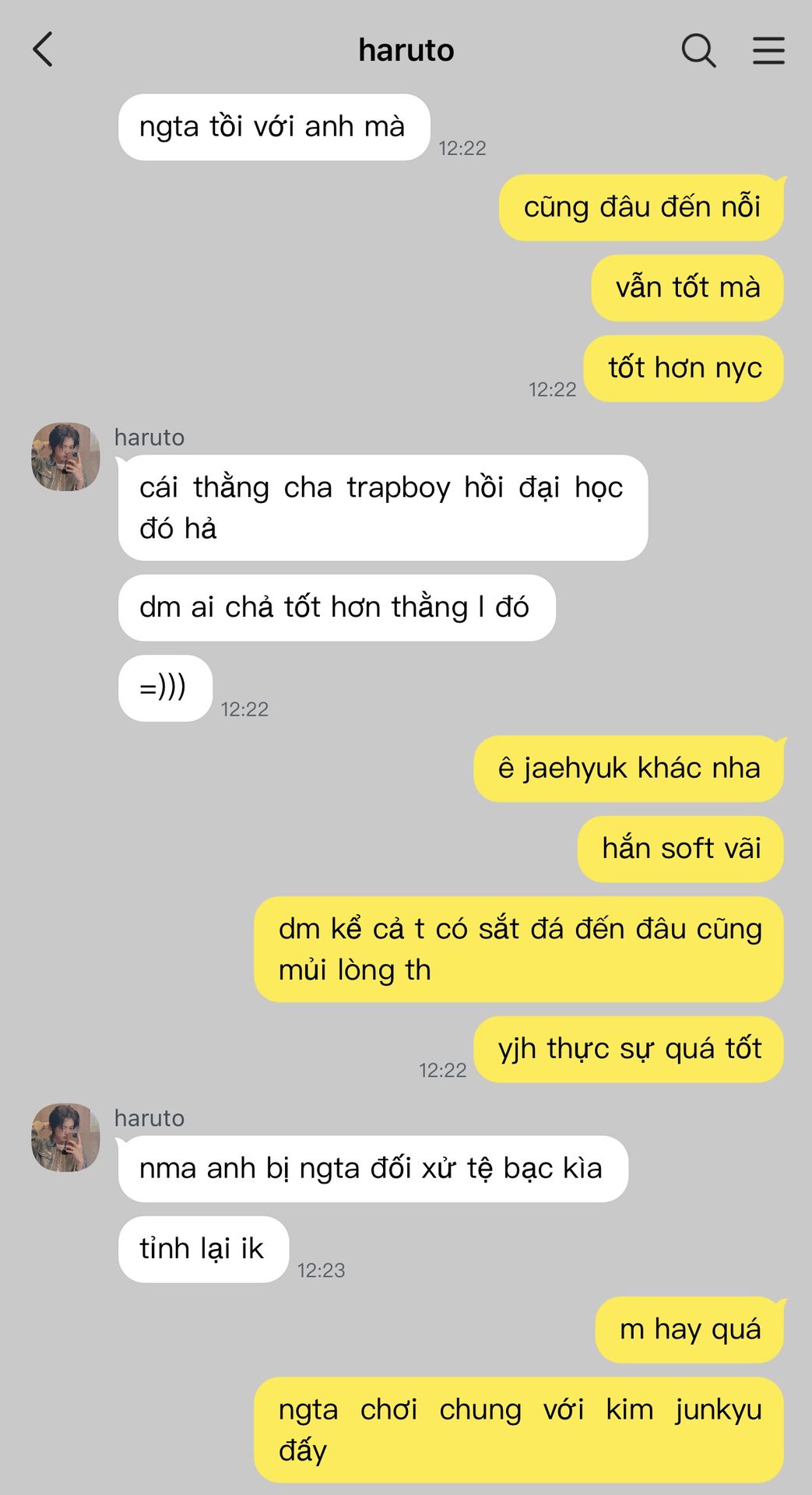The width and height of the screenshot is (812, 1495).
Task: Select the 'hắn soft vãi' bubble
Action: tap(680, 849)
